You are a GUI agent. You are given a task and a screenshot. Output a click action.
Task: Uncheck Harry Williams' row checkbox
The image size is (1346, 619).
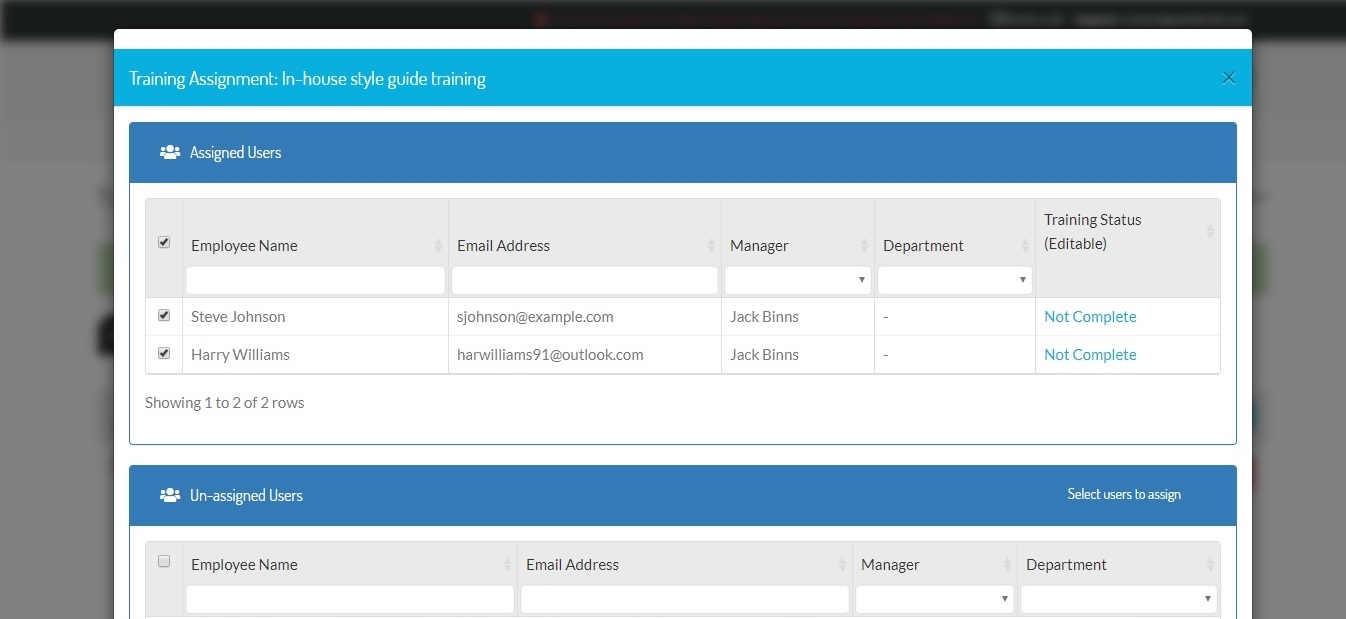[164, 353]
